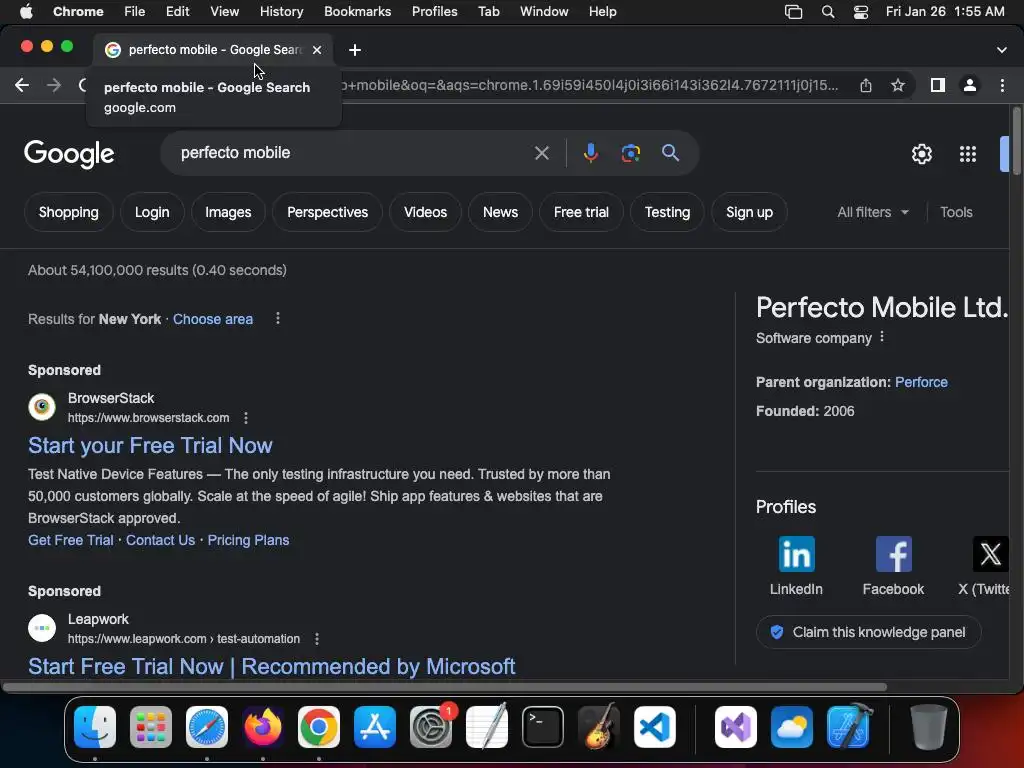
Task: Open Leapwork Start Free Trial Now link
Action: click(x=272, y=666)
